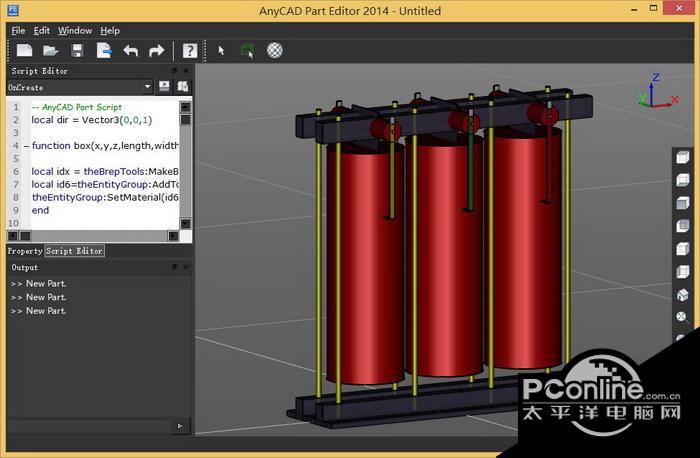Click script editor horizontal scroll left arrow
Screen dimensions: 700x458
tap(13, 236)
